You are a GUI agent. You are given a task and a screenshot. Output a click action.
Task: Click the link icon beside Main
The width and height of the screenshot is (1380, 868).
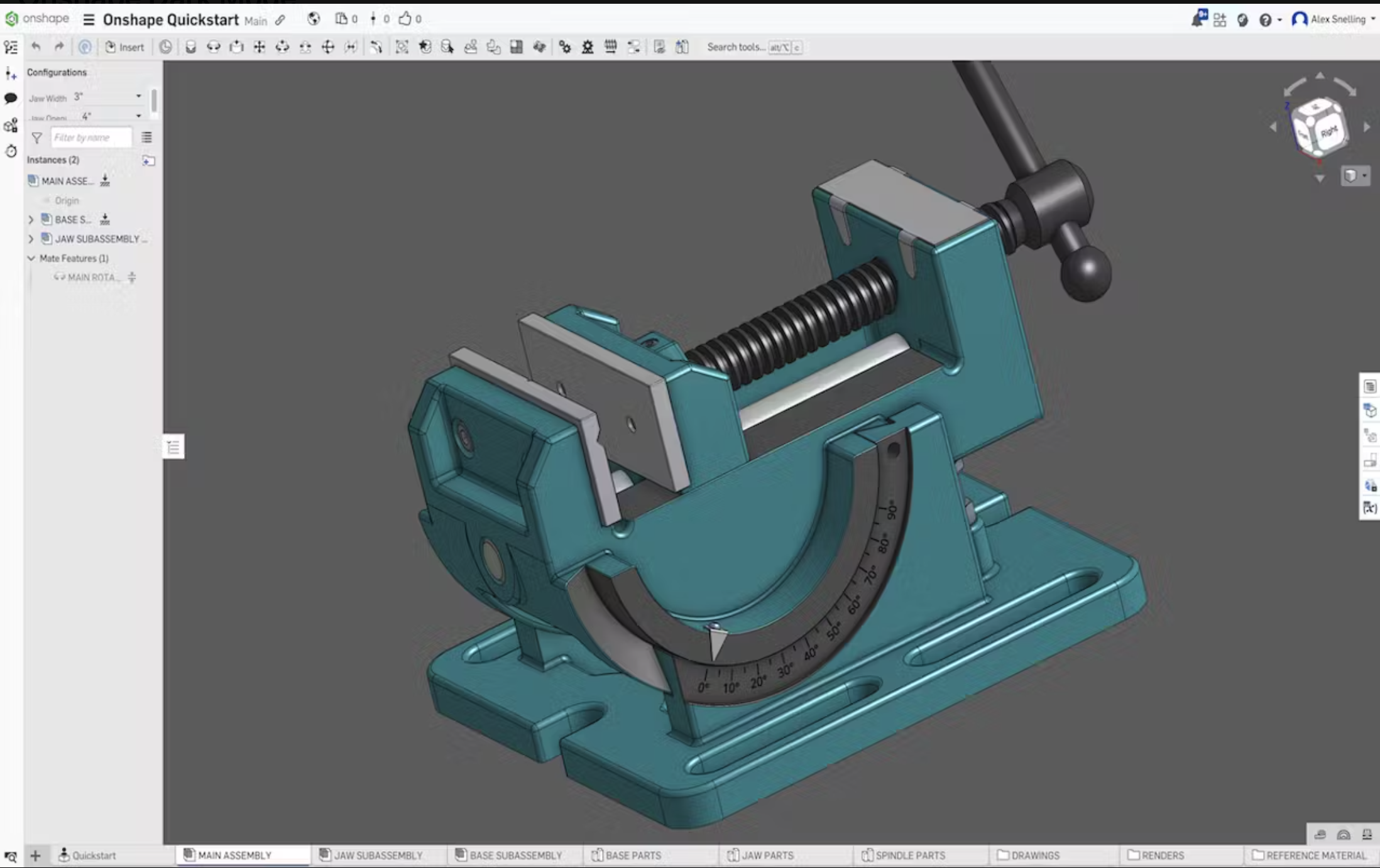point(280,20)
